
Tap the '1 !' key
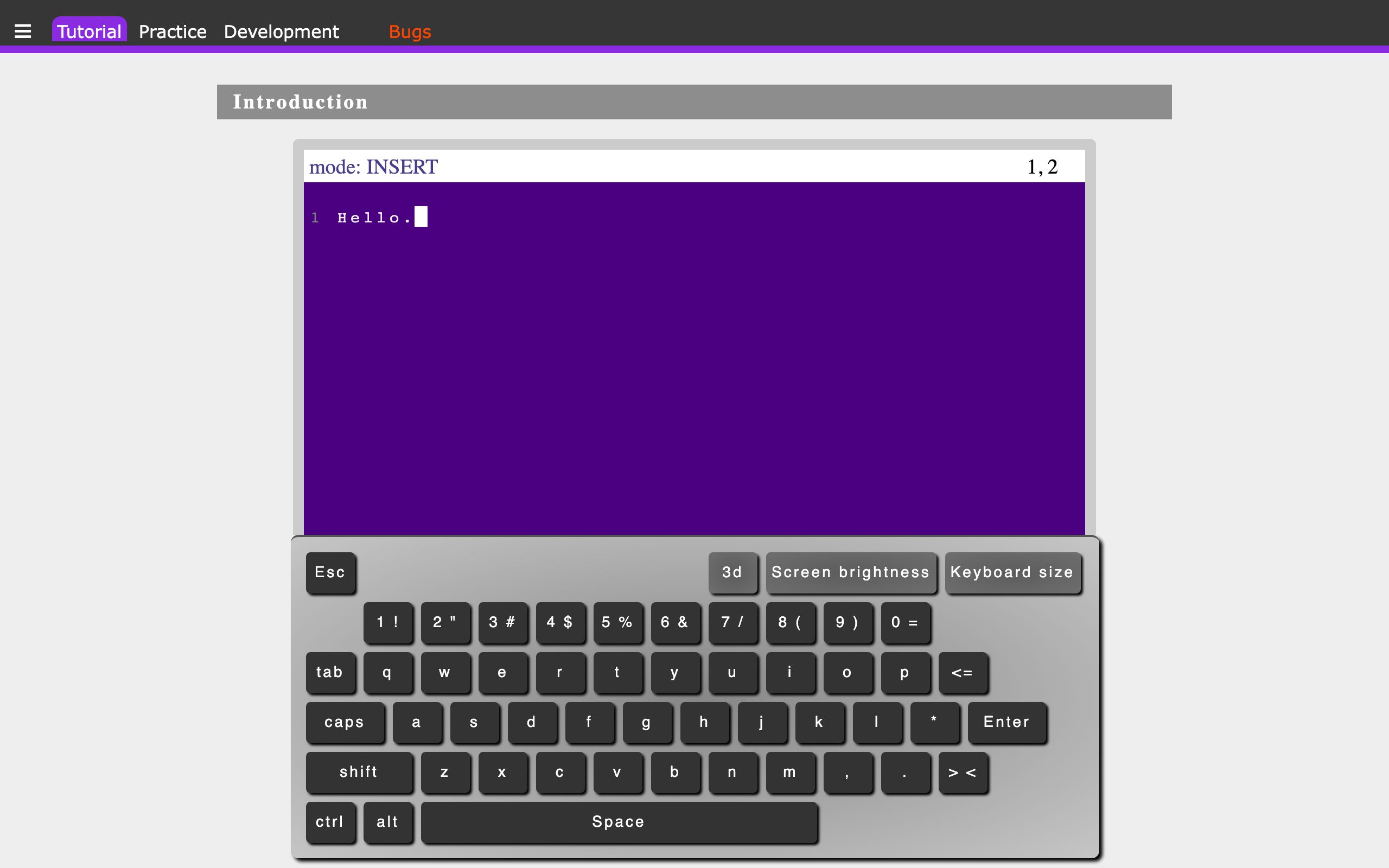388,622
